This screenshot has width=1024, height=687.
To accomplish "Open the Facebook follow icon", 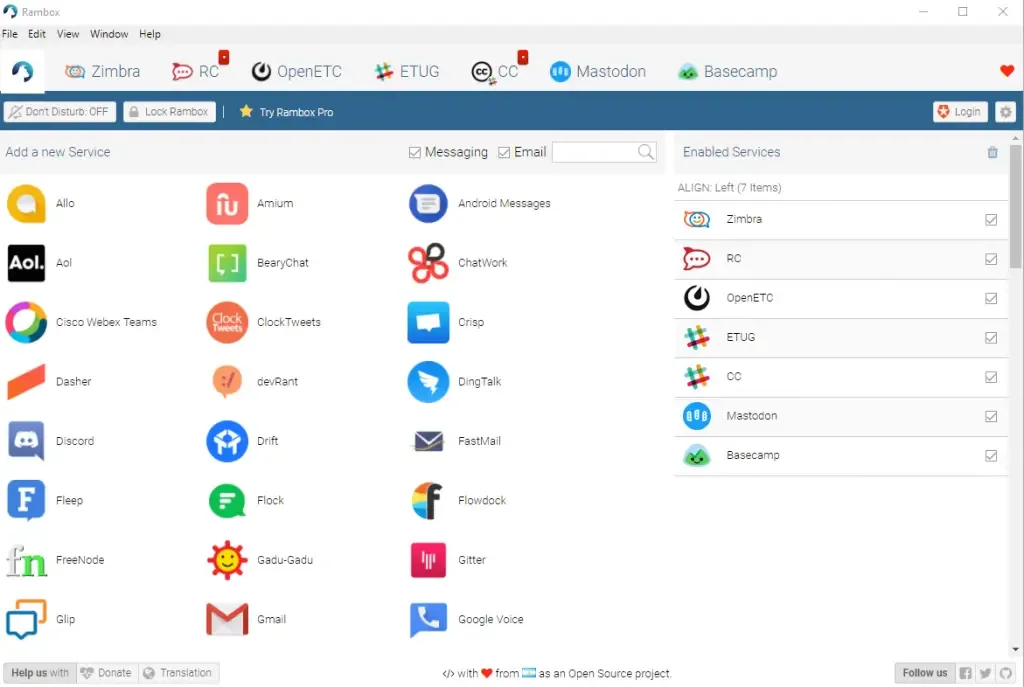I will pos(965,673).
